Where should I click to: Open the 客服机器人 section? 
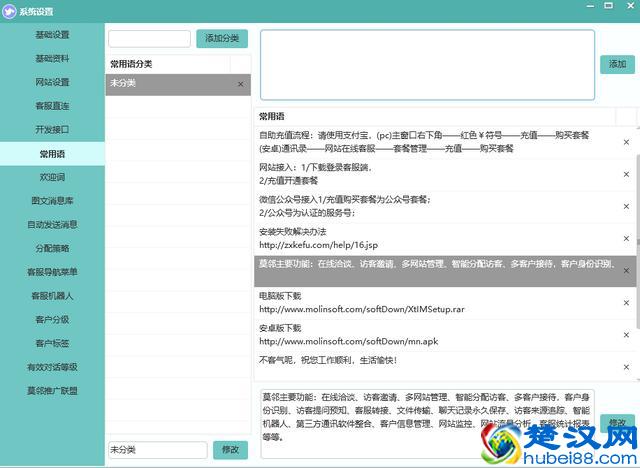pos(52,296)
